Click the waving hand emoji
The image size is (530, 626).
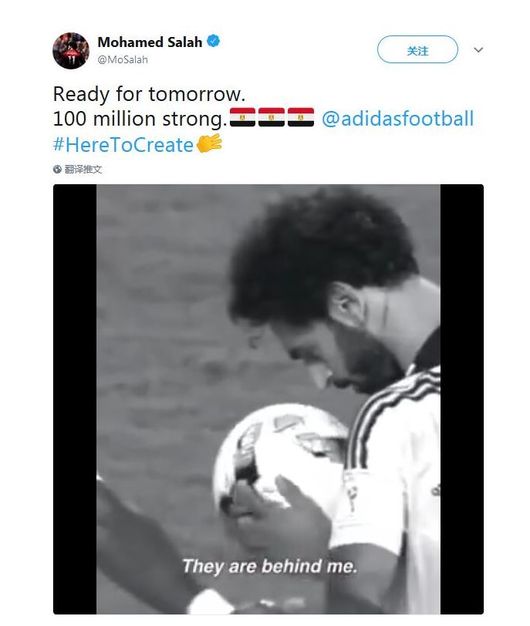[x=209, y=143]
